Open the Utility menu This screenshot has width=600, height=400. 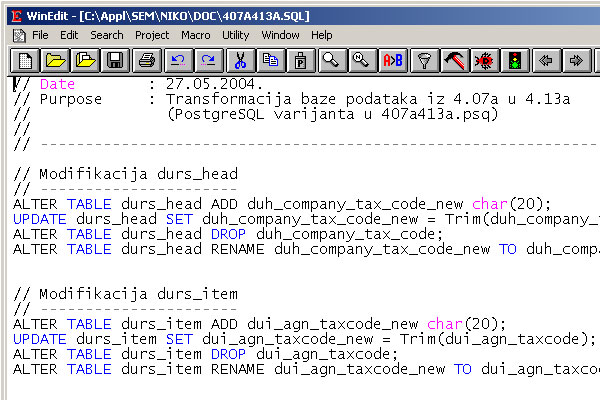point(236,35)
